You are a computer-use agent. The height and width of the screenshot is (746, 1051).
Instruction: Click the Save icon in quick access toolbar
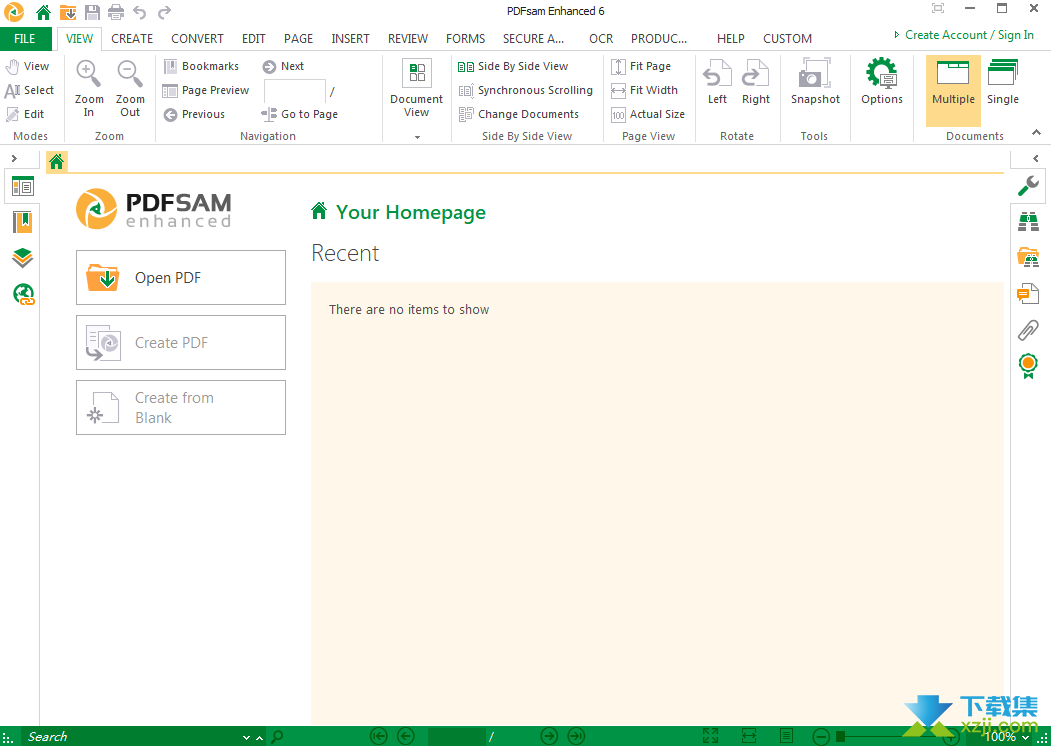92,11
